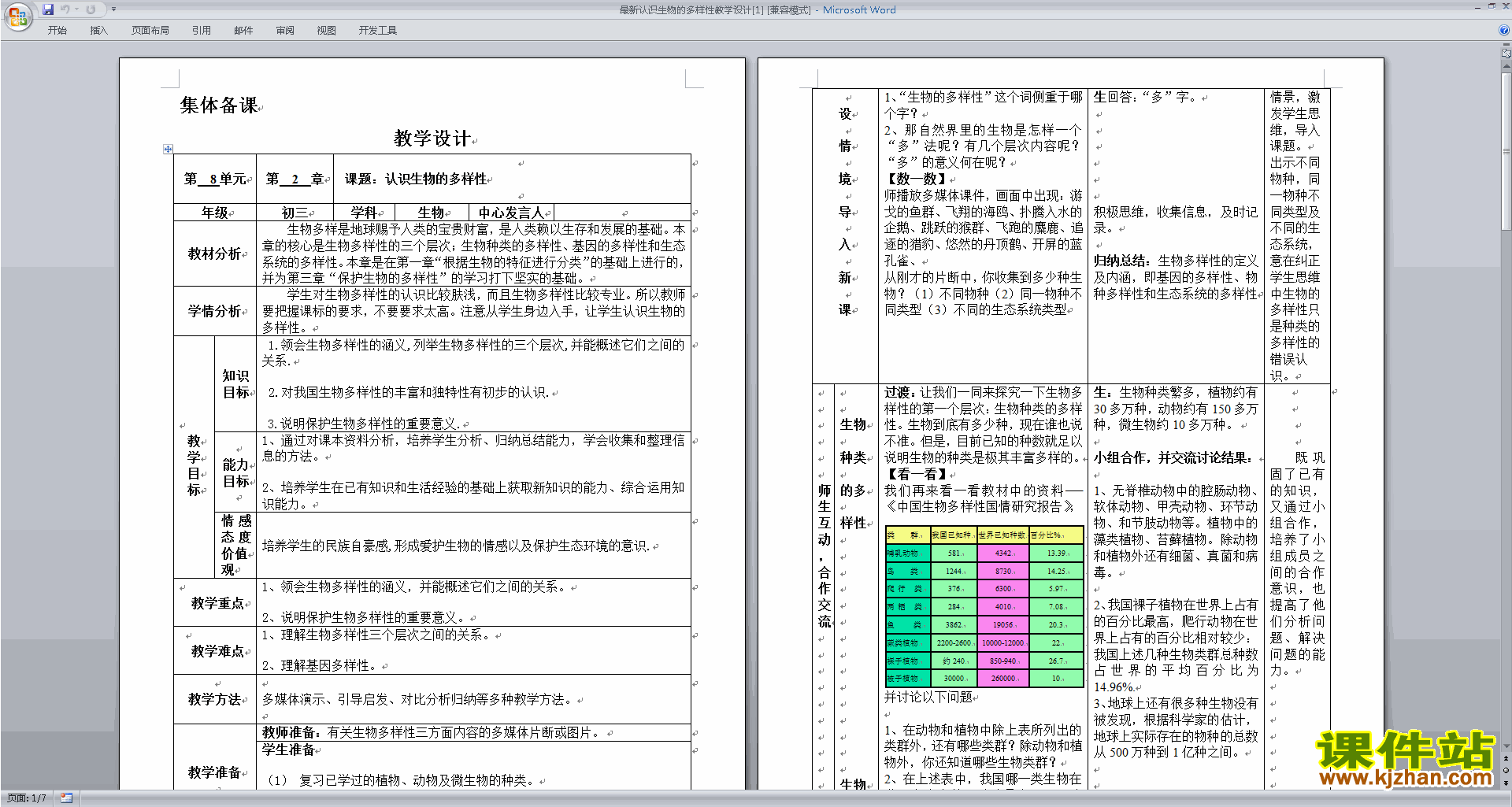Screen dimensions: 1512x807
Task: Click the green cell showing 13.39
Action: [x=1056, y=553]
